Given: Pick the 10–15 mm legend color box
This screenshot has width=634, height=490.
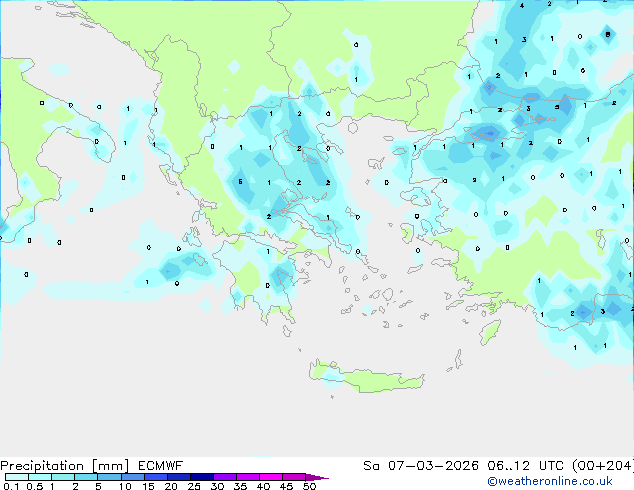Looking at the screenshot, I should pyautogui.click(x=132, y=477).
